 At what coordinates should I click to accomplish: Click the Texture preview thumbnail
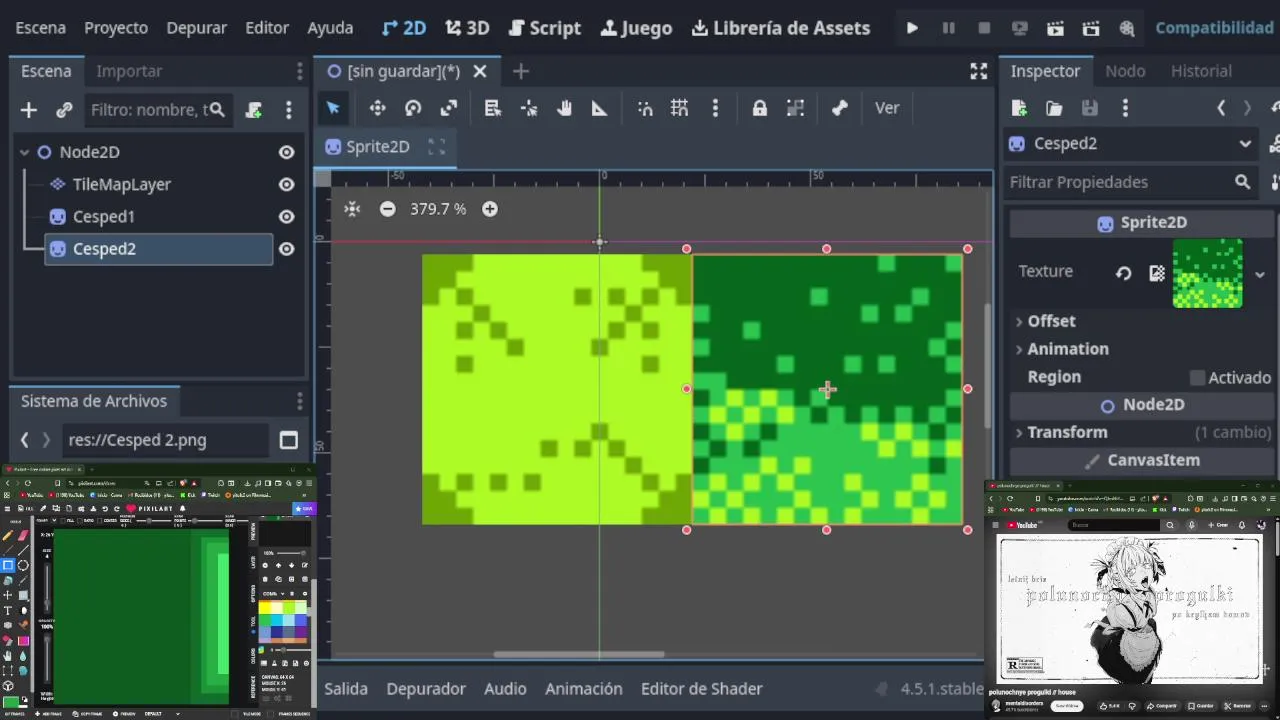click(1208, 273)
